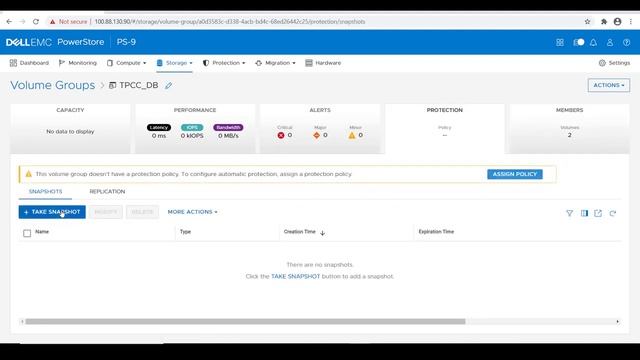Go back with the browser back arrow
This screenshot has width=640, height=360.
pos(9,22)
